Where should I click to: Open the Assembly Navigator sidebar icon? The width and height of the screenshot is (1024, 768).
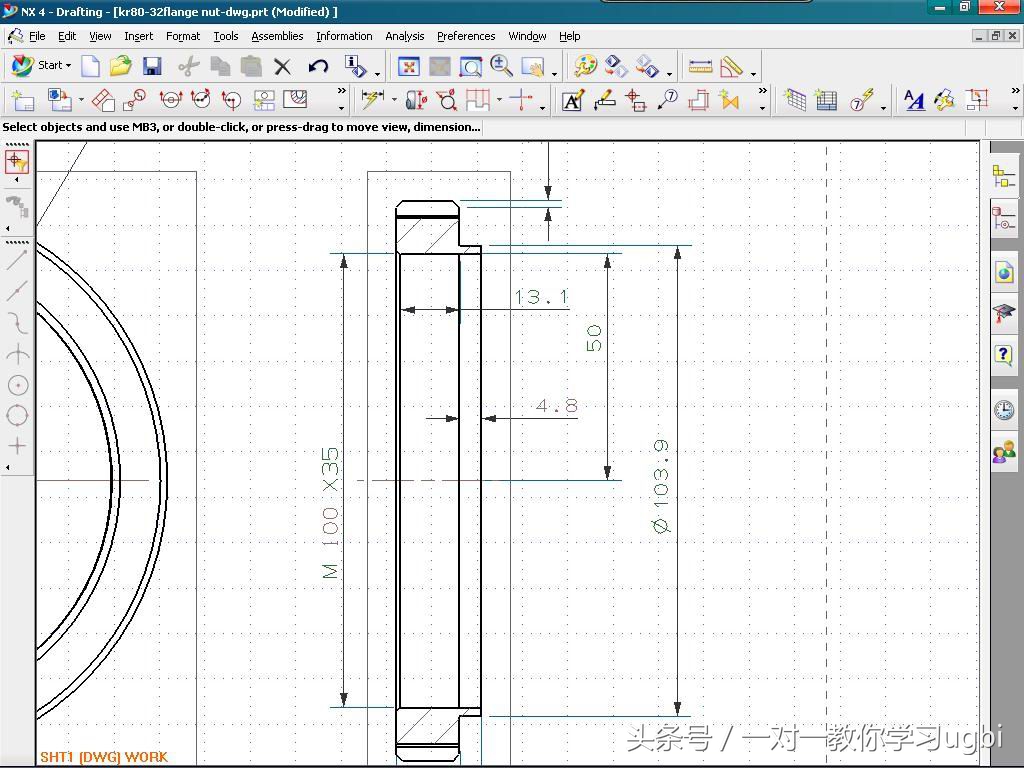(1003, 177)
